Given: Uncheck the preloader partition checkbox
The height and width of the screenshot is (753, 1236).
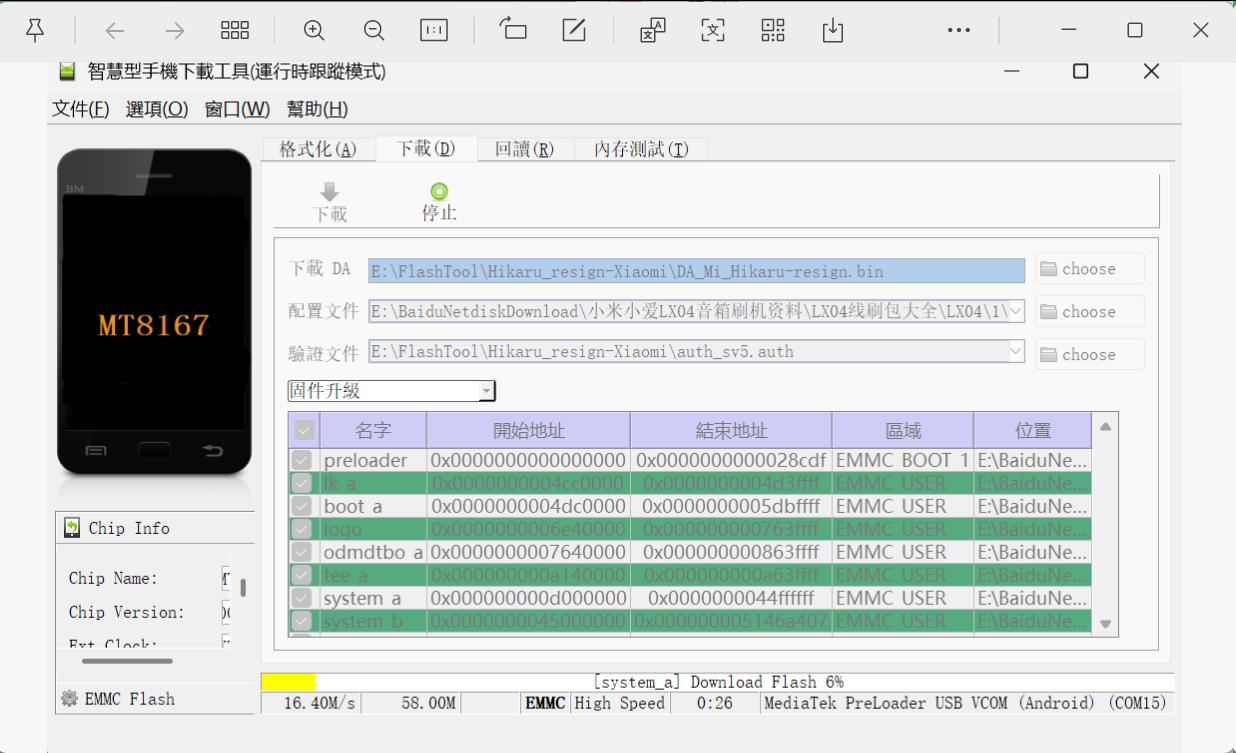Looking at the screenshot, I should (301, 460).
